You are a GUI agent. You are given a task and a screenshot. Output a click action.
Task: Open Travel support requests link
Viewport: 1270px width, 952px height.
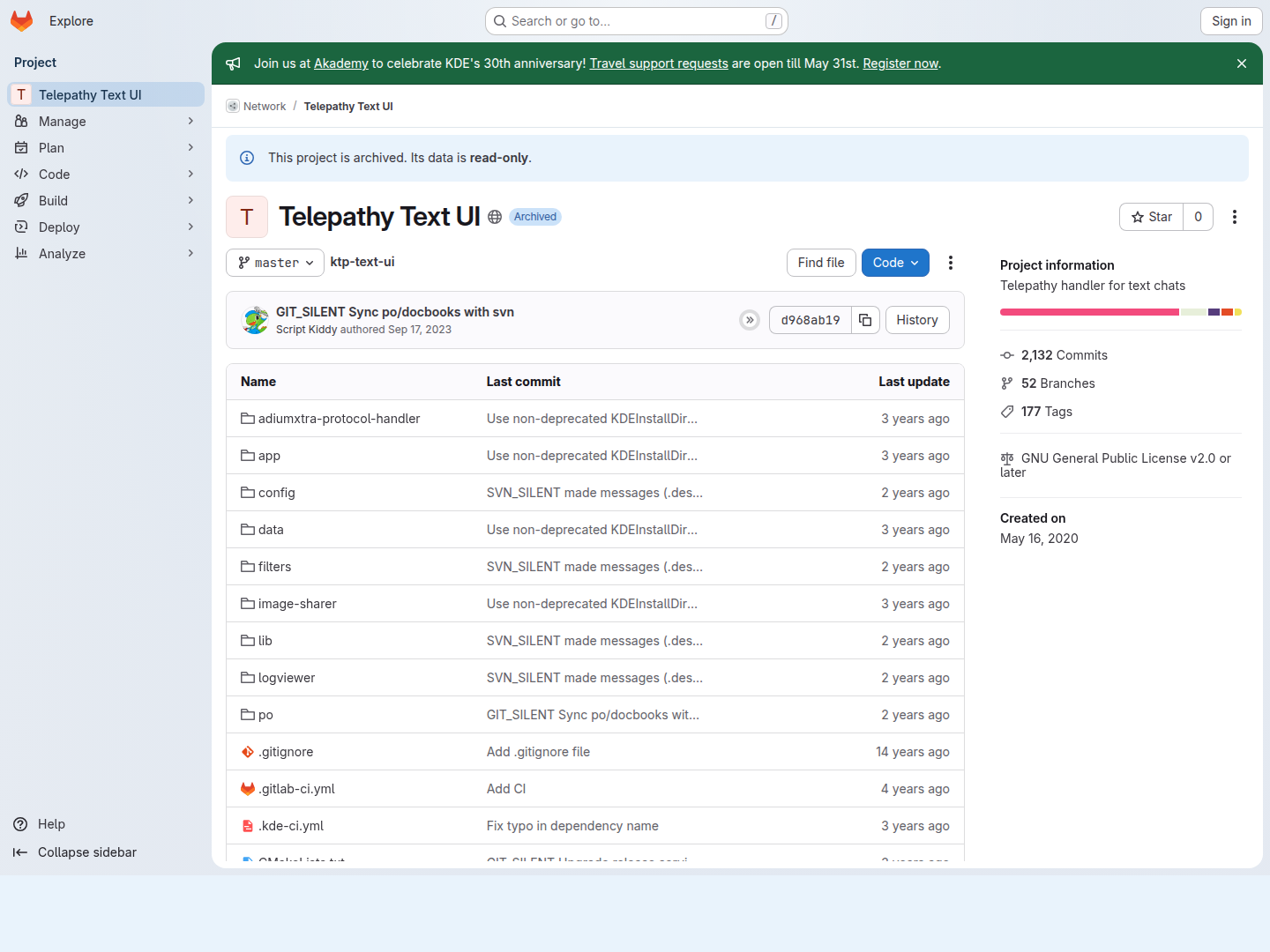point(659,63)
